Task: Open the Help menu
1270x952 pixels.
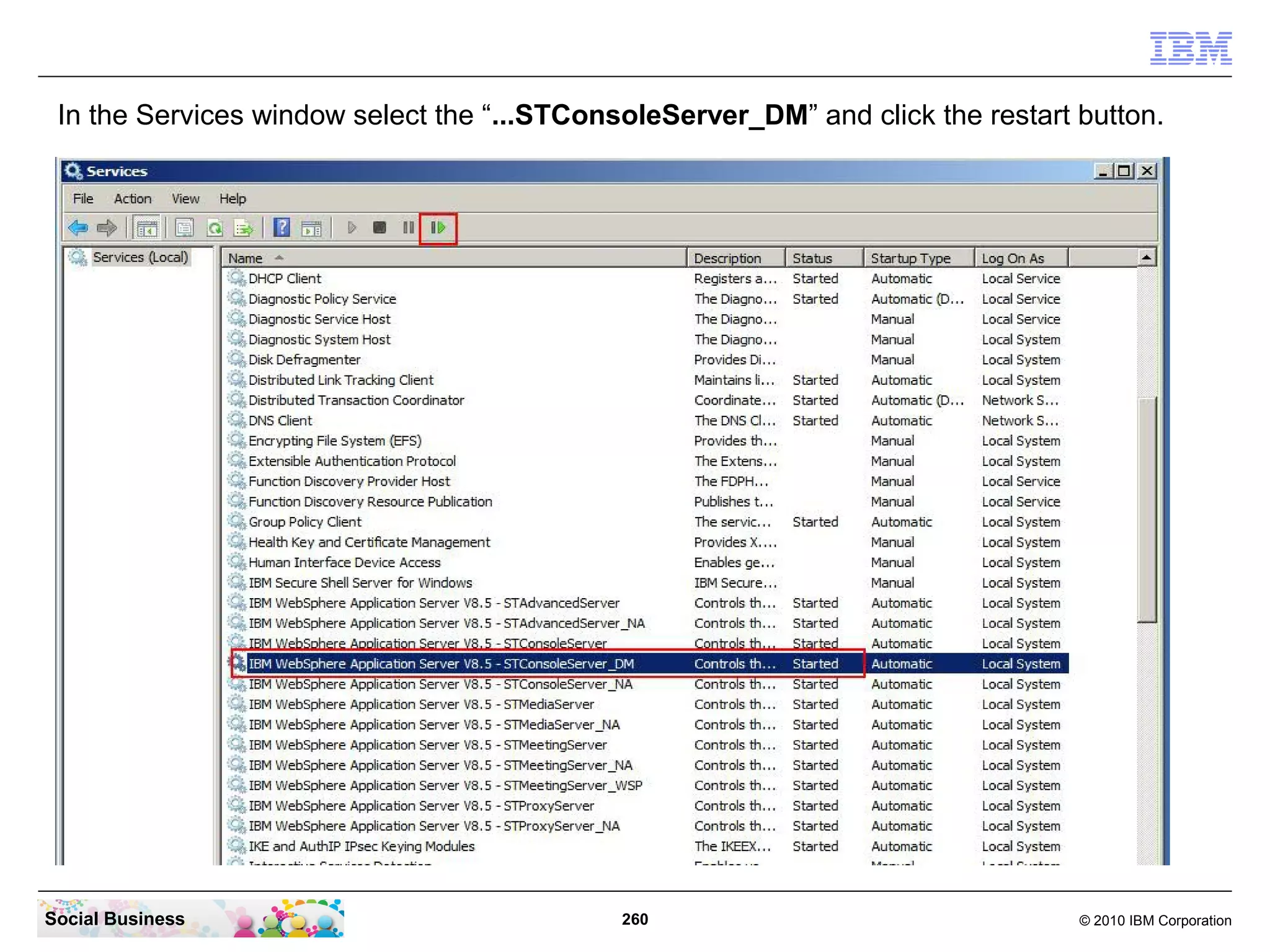Action: click(233, 199)
